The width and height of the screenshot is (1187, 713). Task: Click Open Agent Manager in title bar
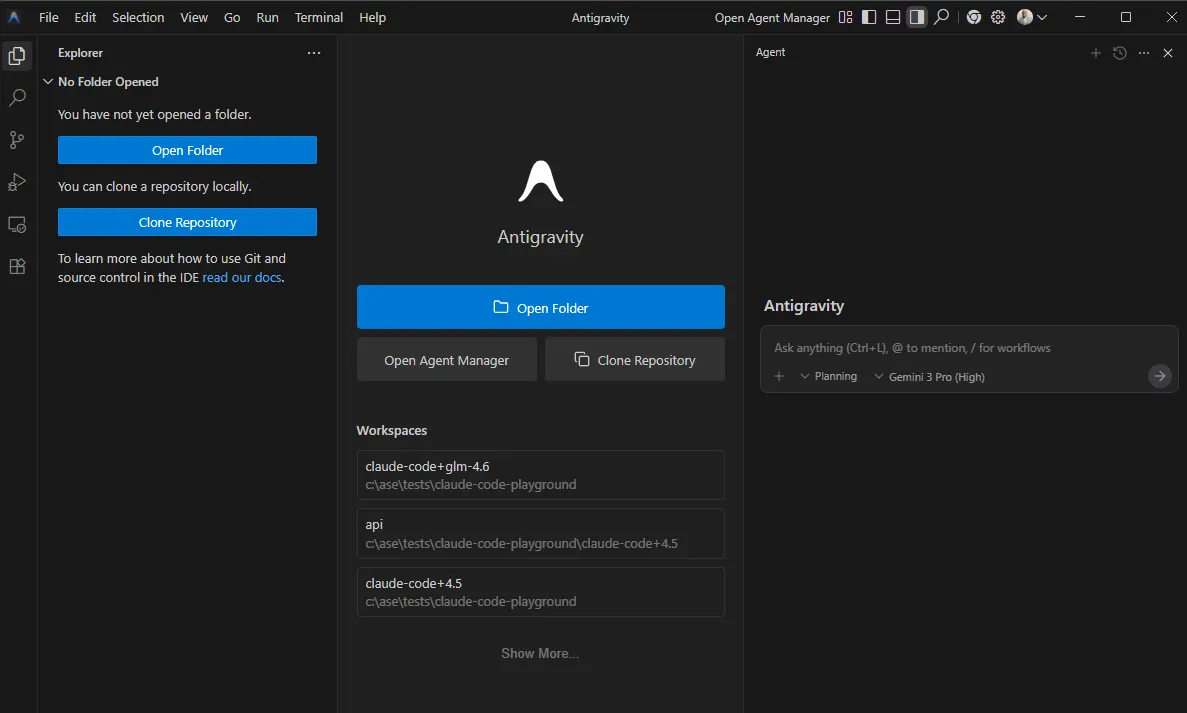[x=772, y=17]
